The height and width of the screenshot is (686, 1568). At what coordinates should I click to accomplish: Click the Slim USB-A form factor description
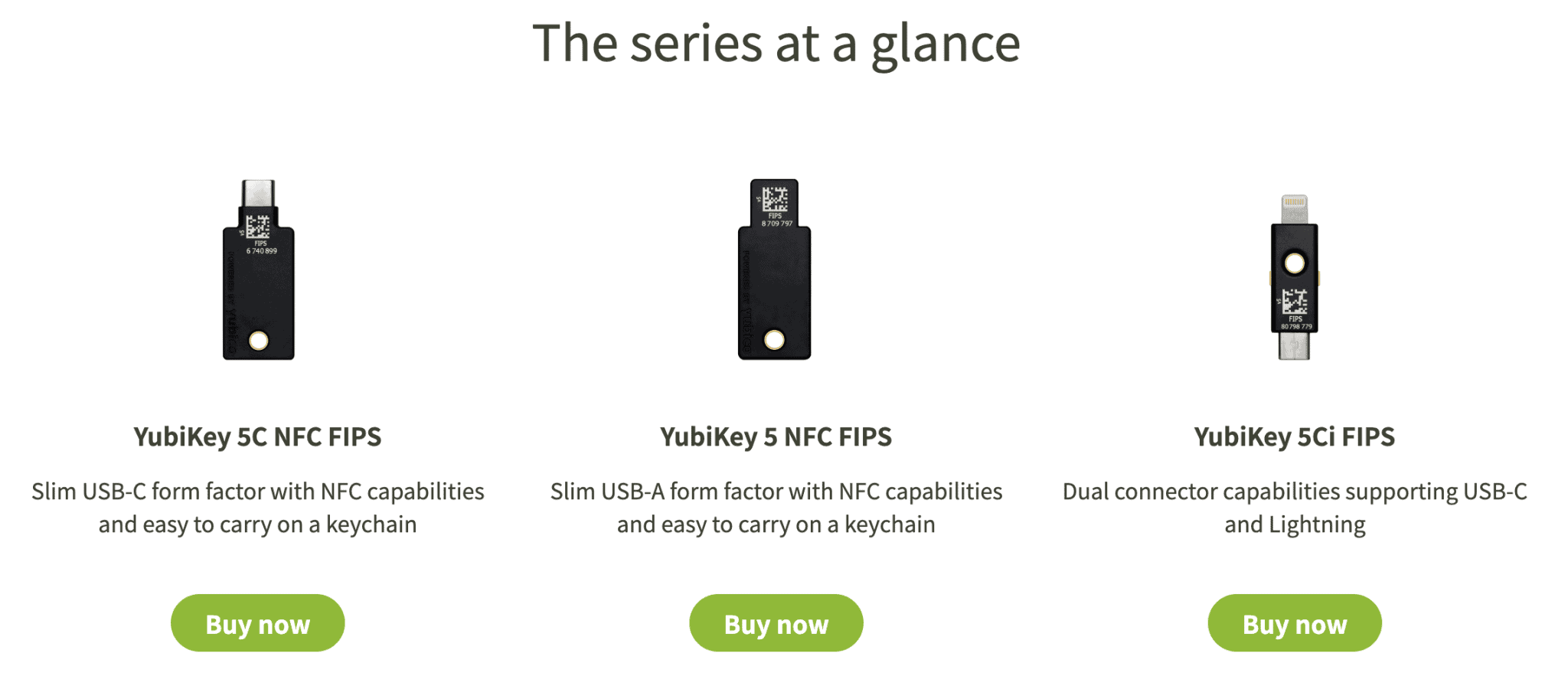pyautogui.click(x=776, y=508)
